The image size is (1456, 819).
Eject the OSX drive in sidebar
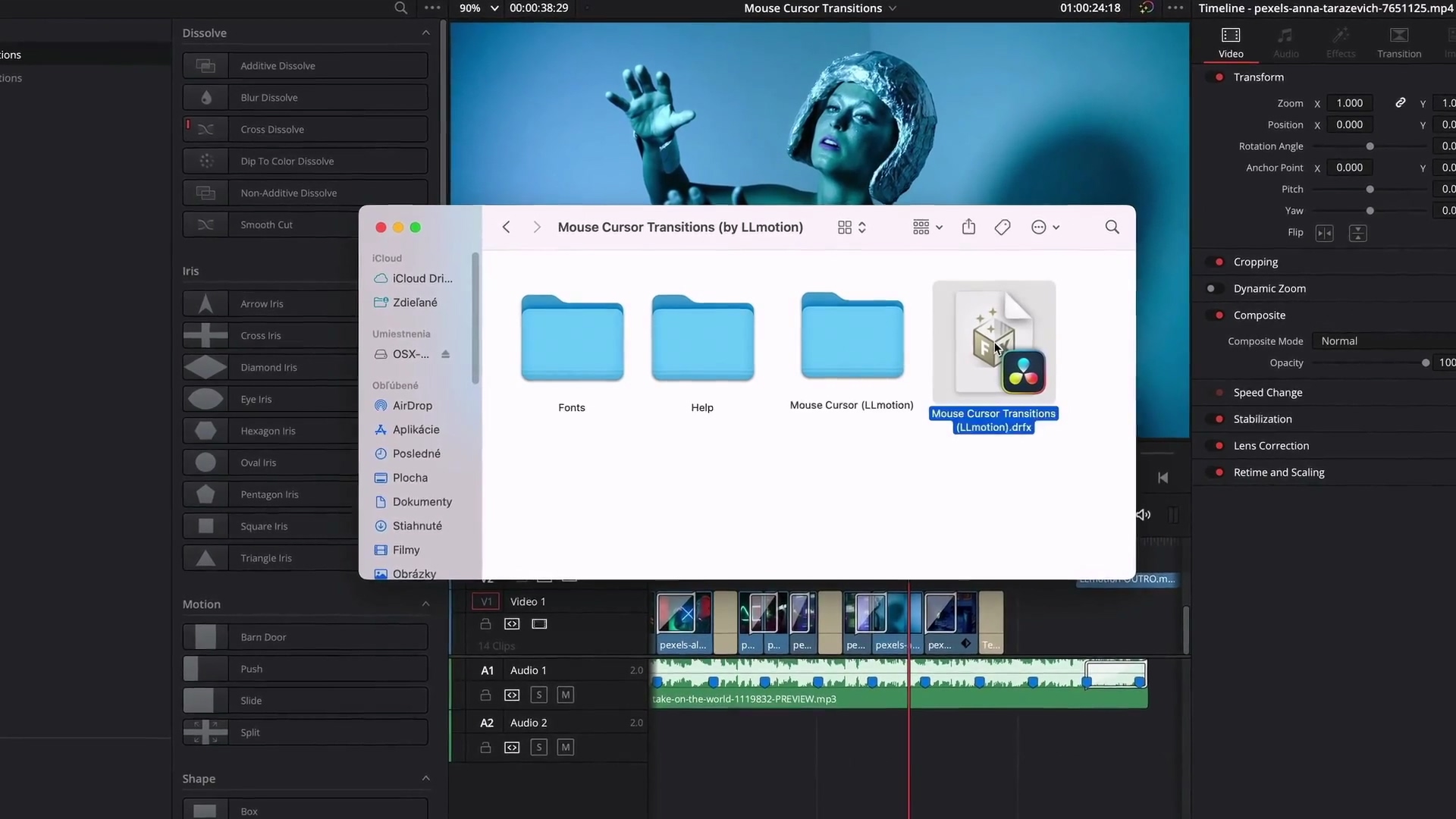[x=446, y=354]
